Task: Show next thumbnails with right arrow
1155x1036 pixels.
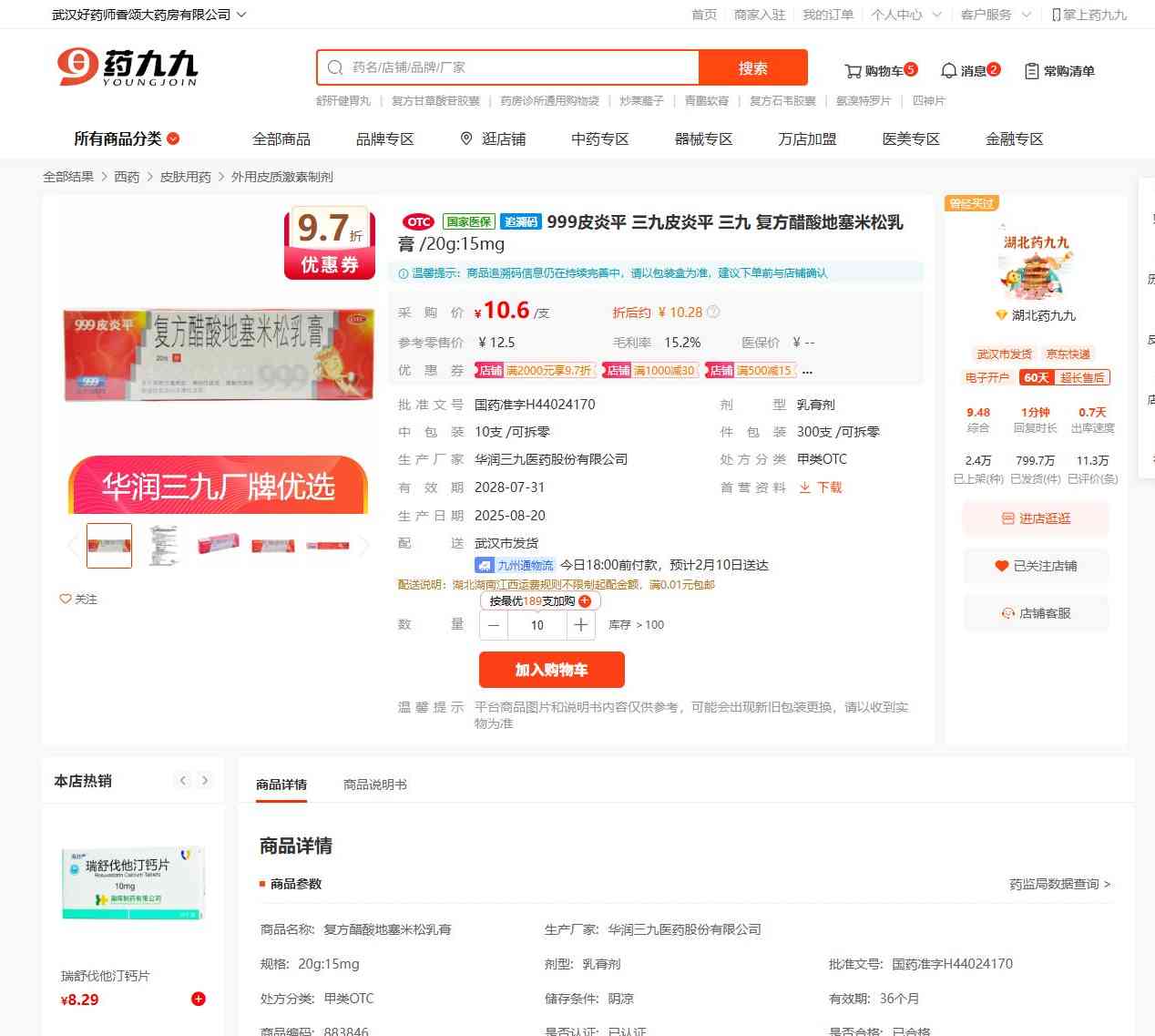Action: tap(364, 546)
